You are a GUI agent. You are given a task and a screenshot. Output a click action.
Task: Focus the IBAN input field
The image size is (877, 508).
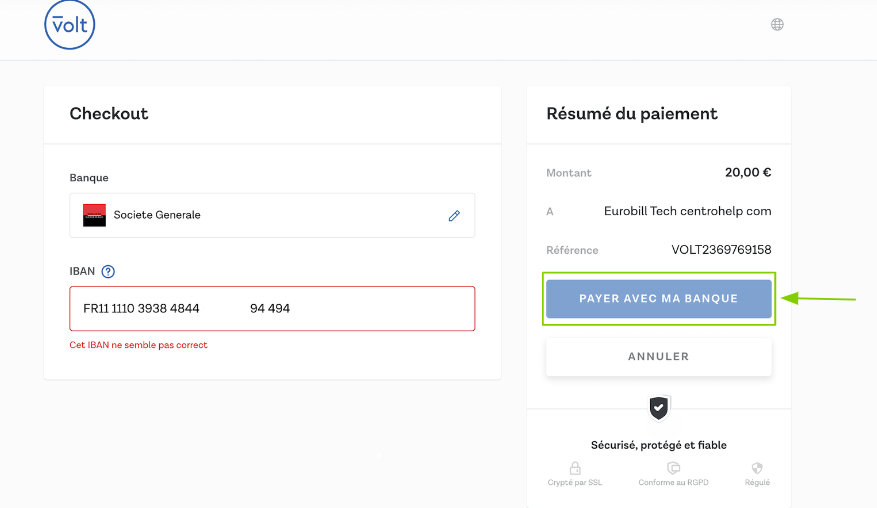pyautogui.click(x=272, y=308)
